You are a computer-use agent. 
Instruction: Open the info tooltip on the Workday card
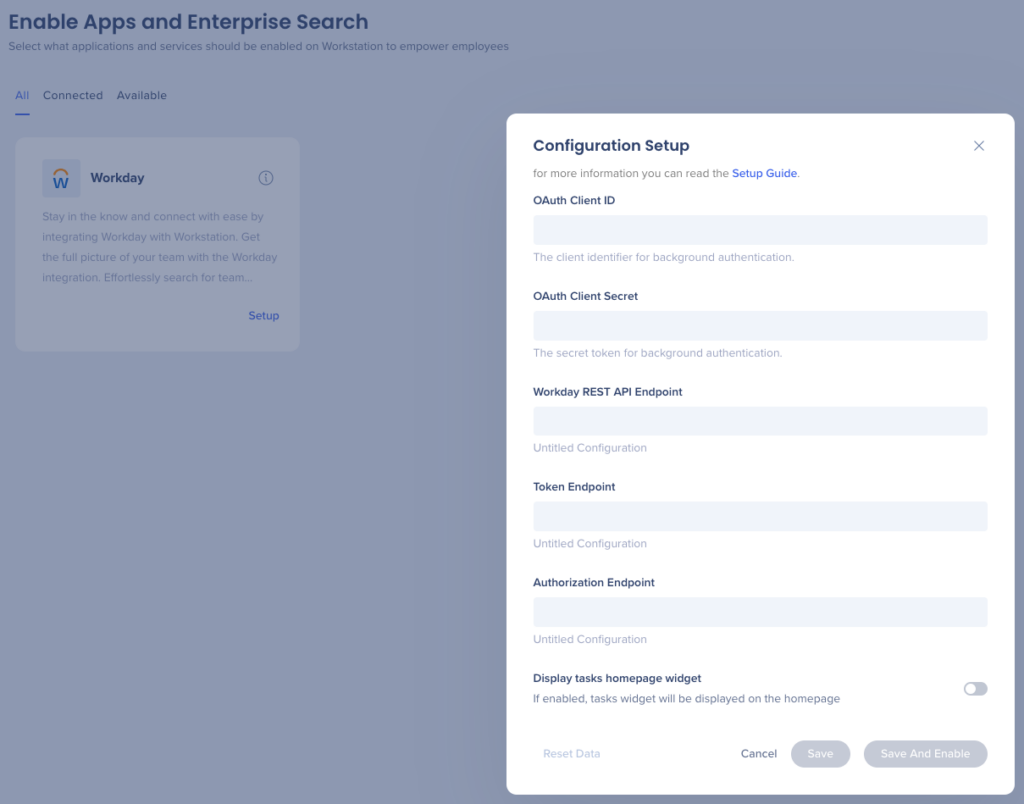pyautogui.click(x=265, y=177)
